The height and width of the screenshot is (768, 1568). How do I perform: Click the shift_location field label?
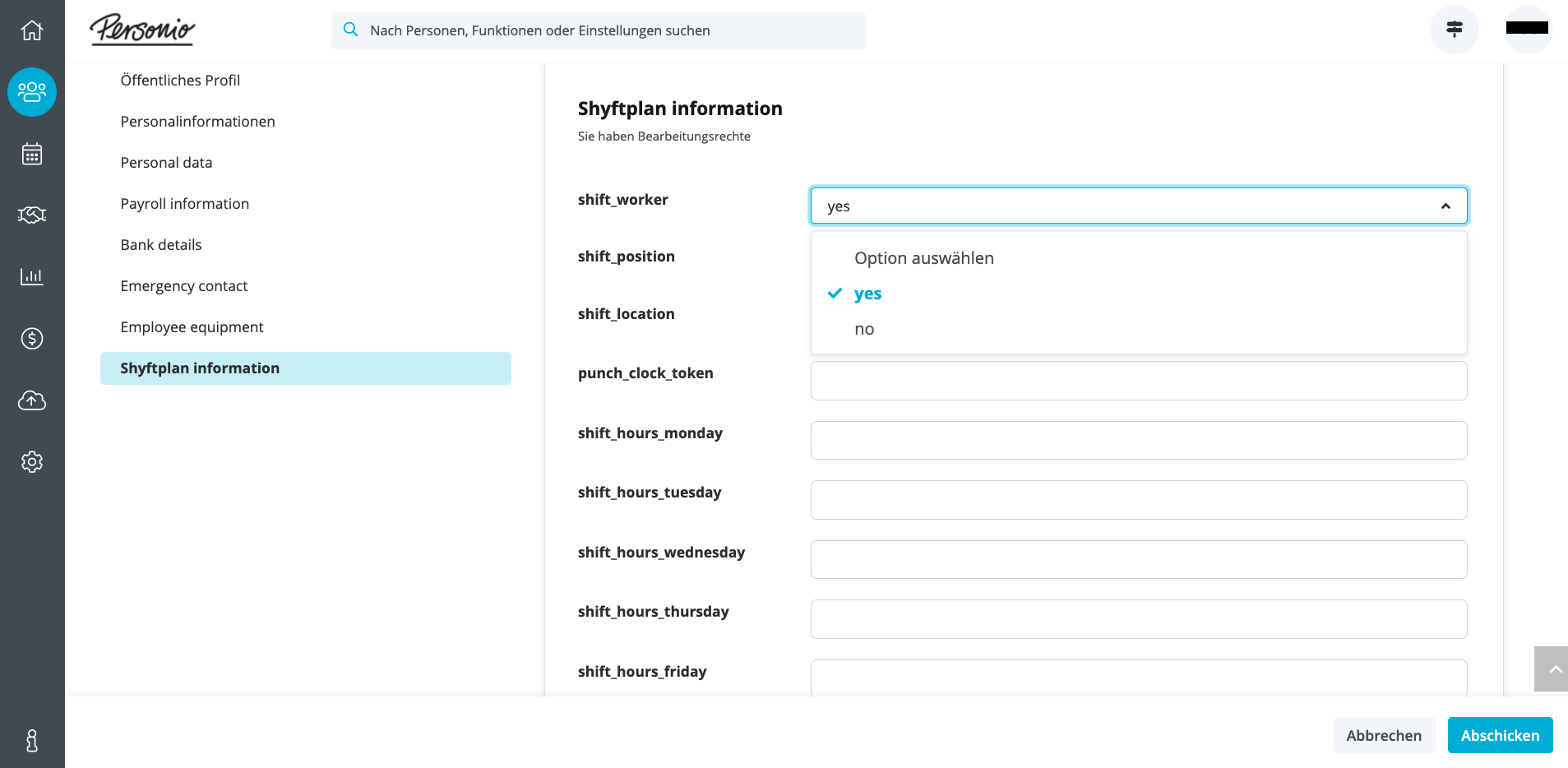626,314
